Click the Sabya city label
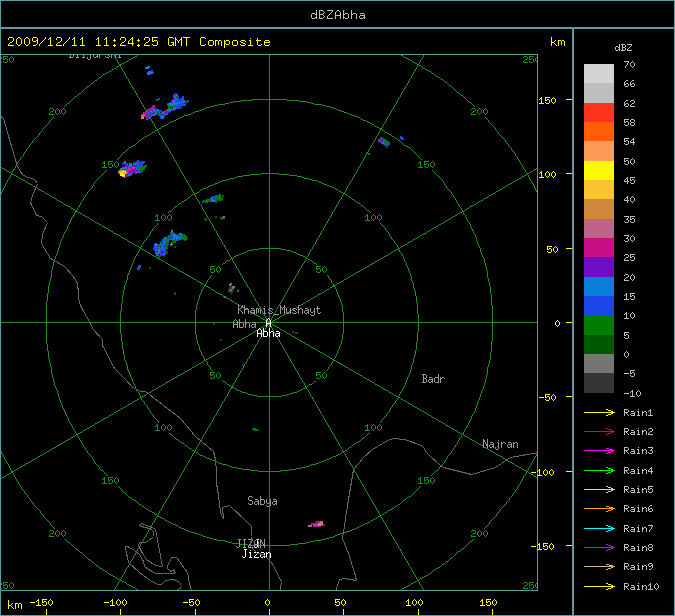675x616 pixels. [x=262, y=501]
